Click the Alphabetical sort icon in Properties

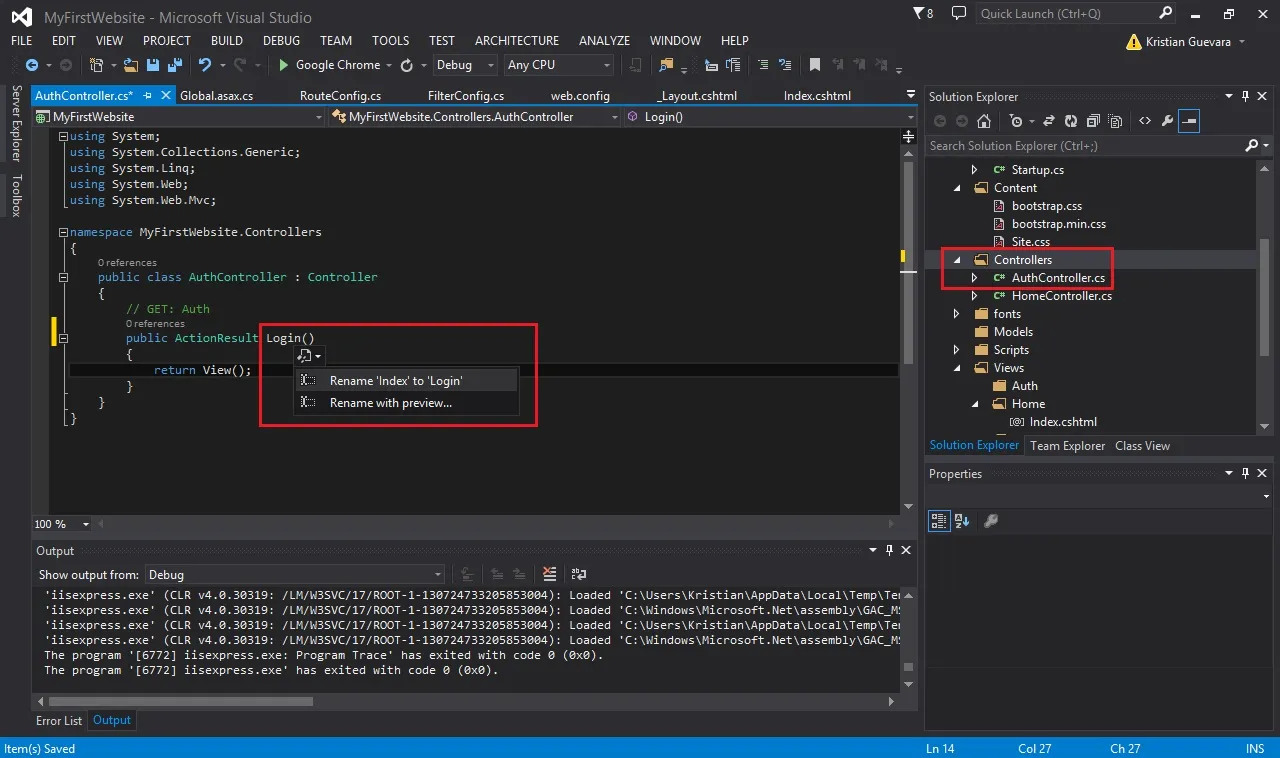click(962, 521)
